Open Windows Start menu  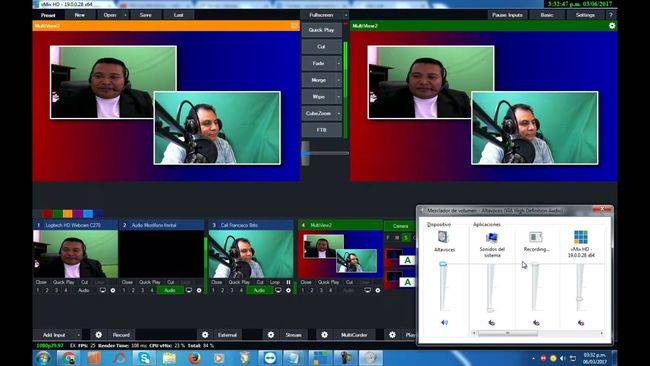pos(43,358)
